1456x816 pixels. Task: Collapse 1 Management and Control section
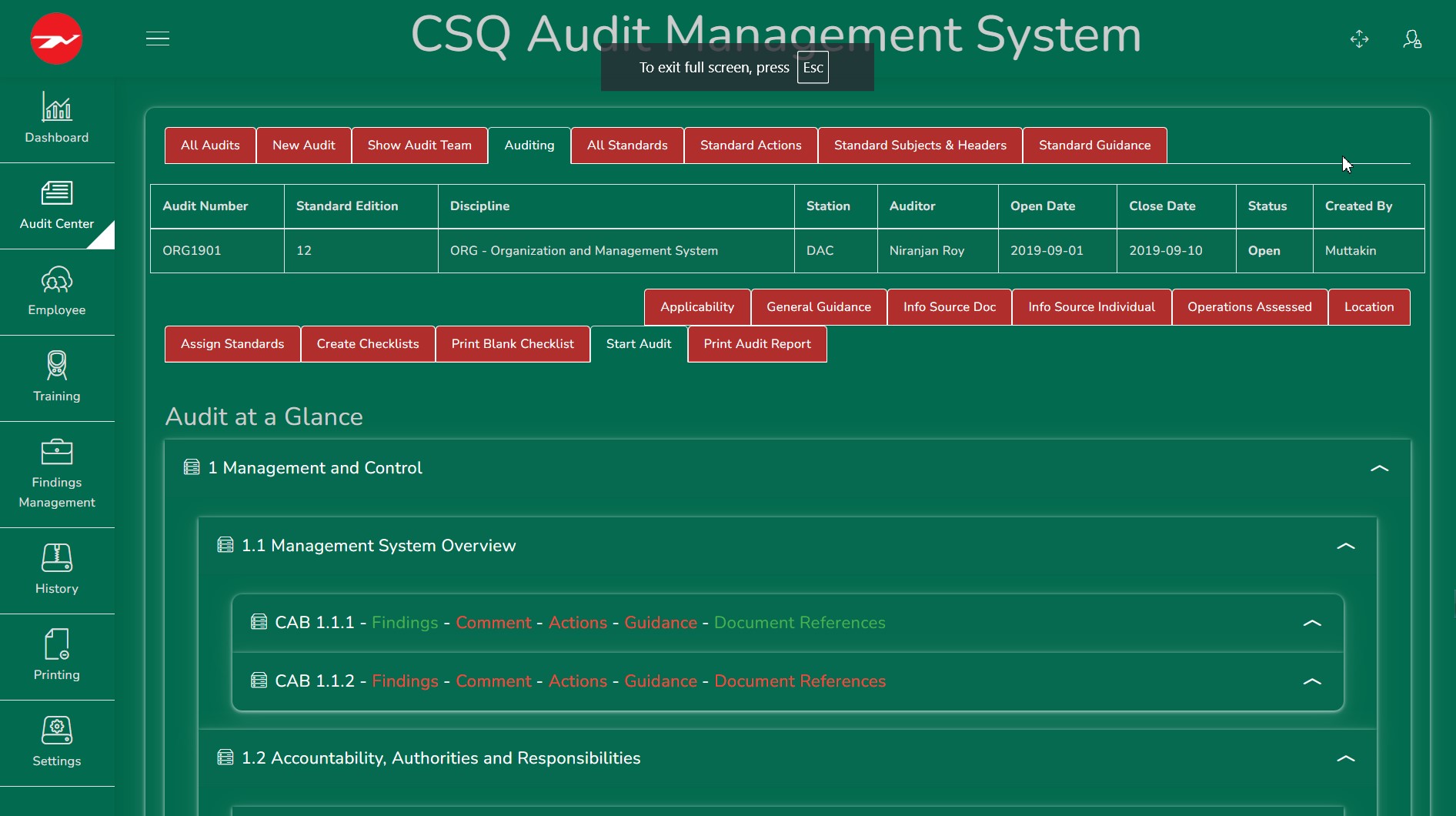(x=1380, y=468)
